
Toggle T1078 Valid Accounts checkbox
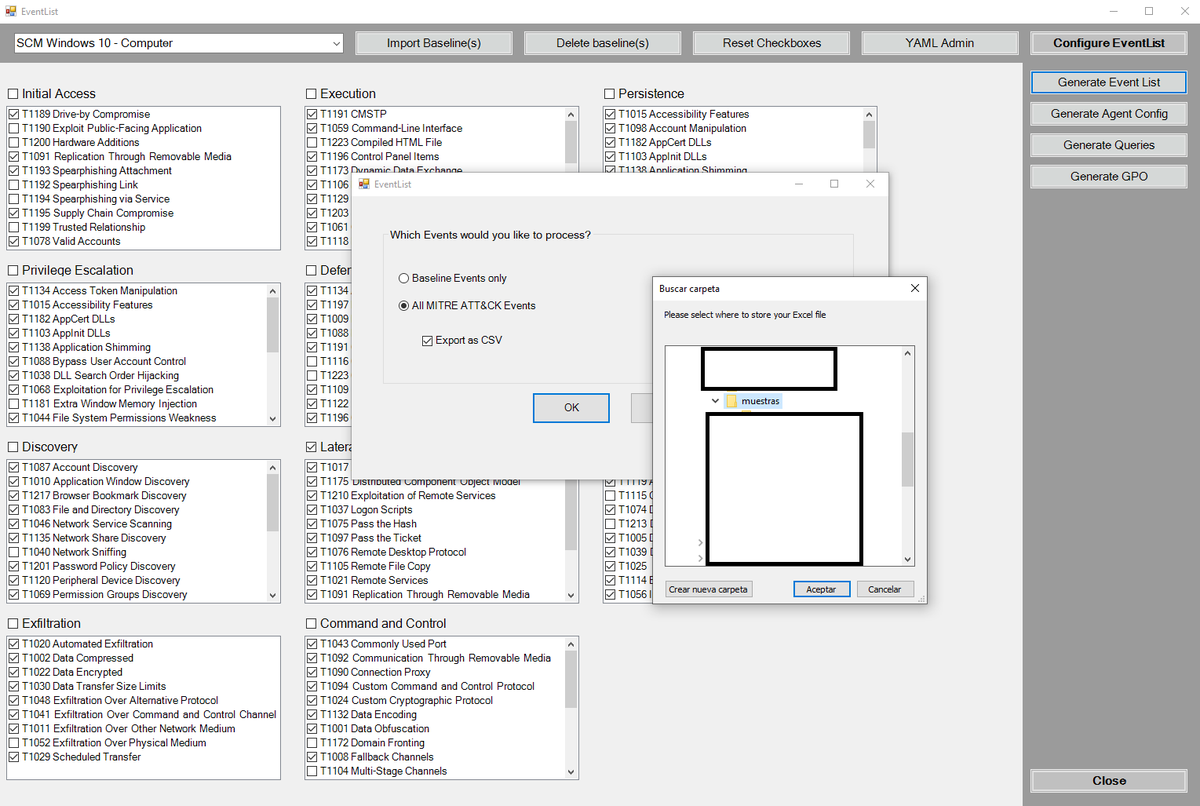pos(14,242)
